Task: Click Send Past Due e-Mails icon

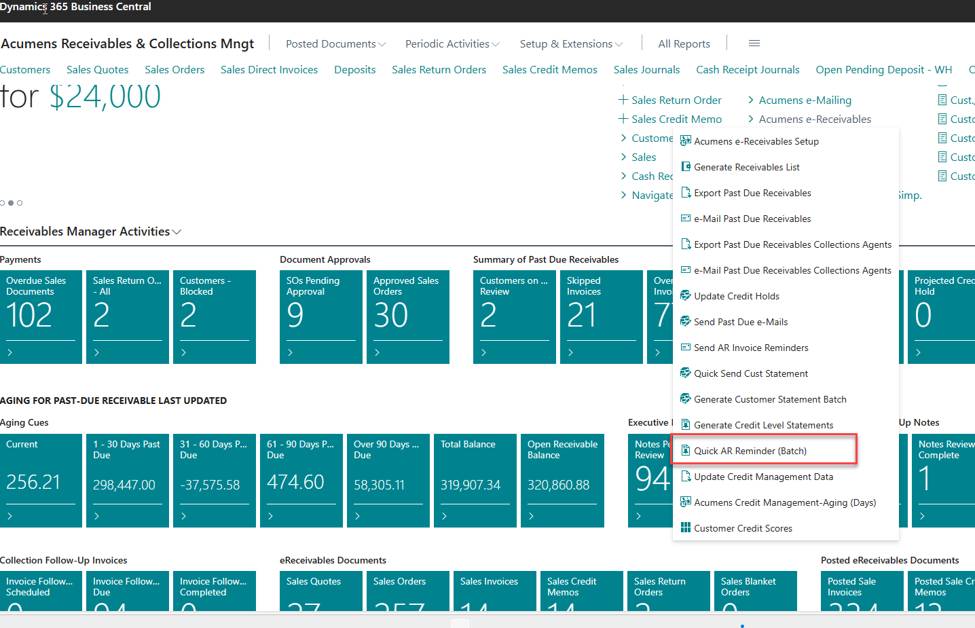Action: click(685, 321)
